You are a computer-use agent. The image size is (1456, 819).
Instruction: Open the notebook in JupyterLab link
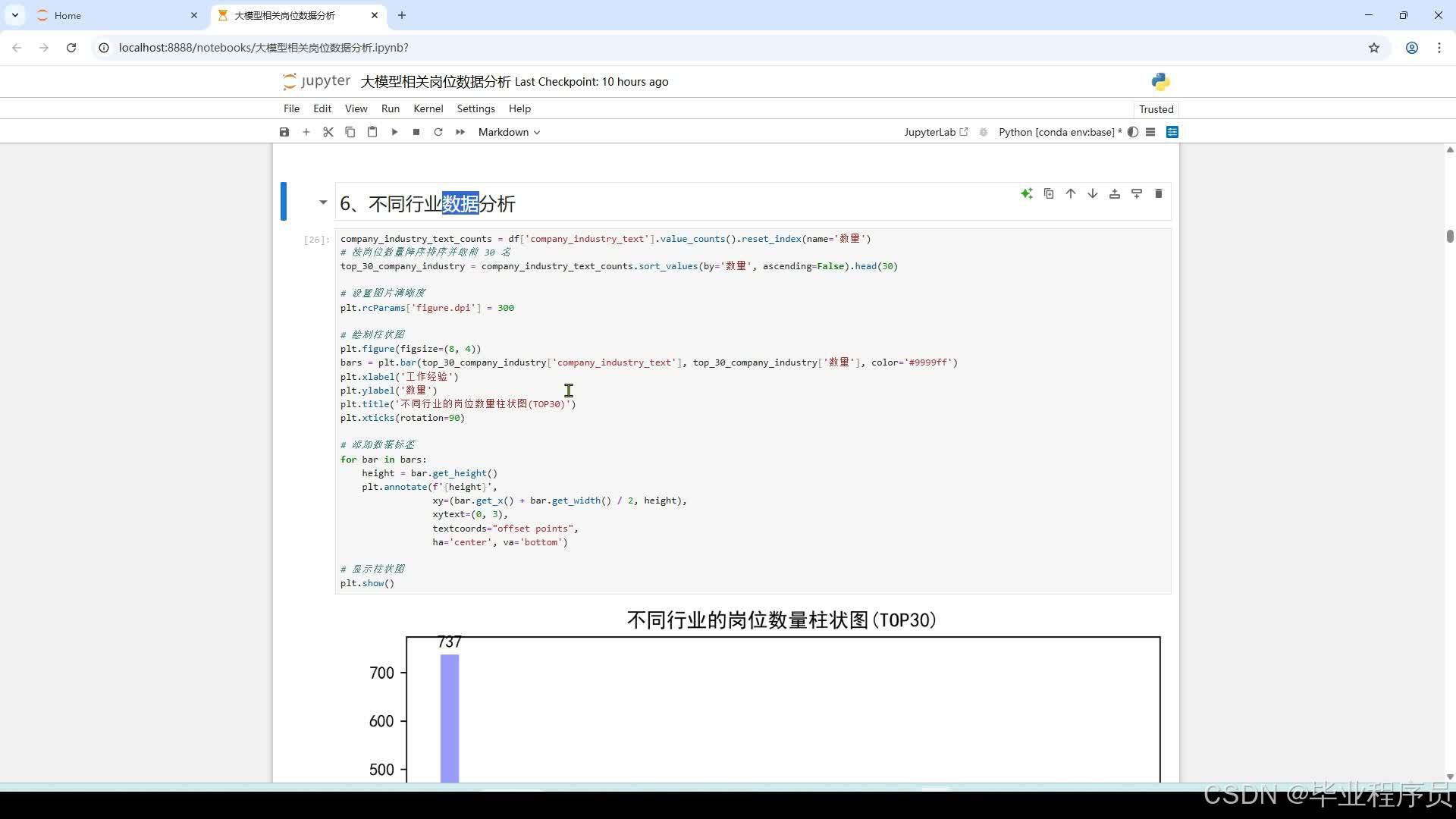point(936,132)
